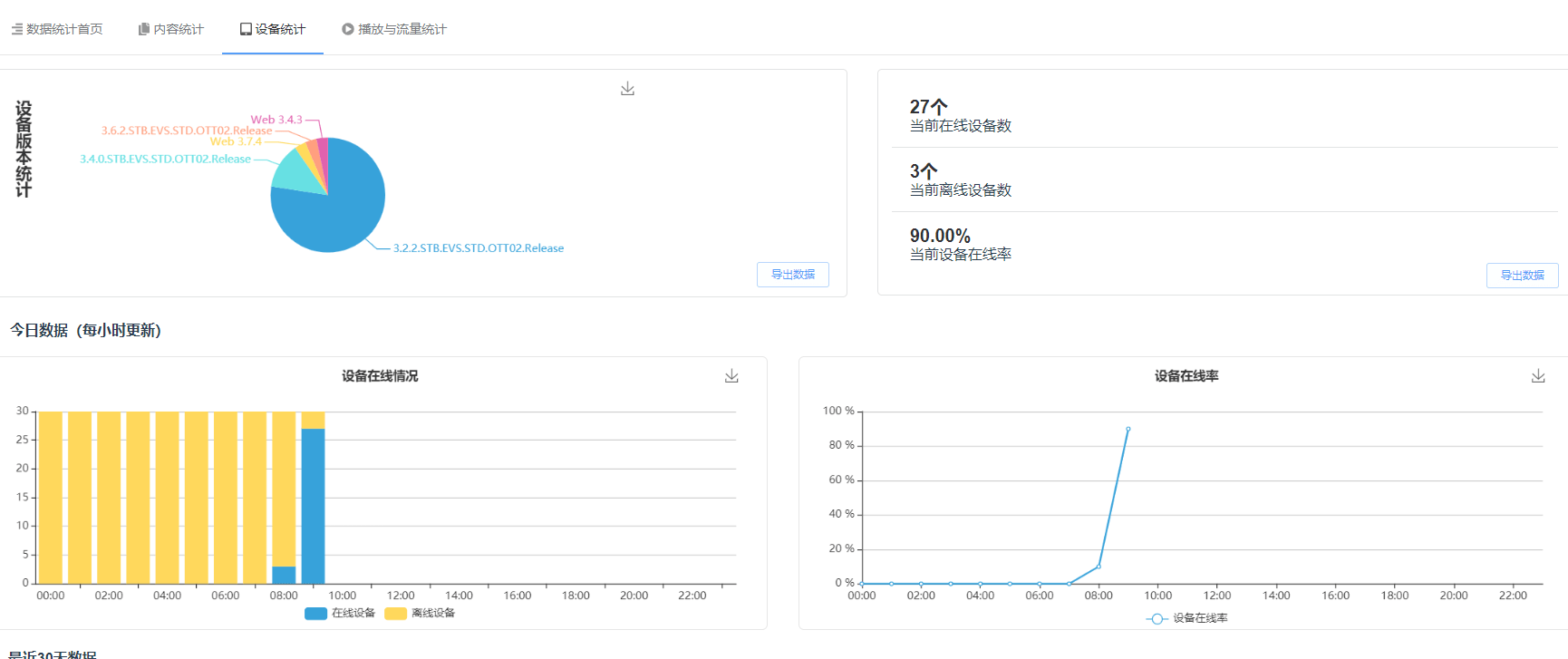Download the 设备在线情况 bar chart image
Viewport: 1568px width, 659px height.
731,376
